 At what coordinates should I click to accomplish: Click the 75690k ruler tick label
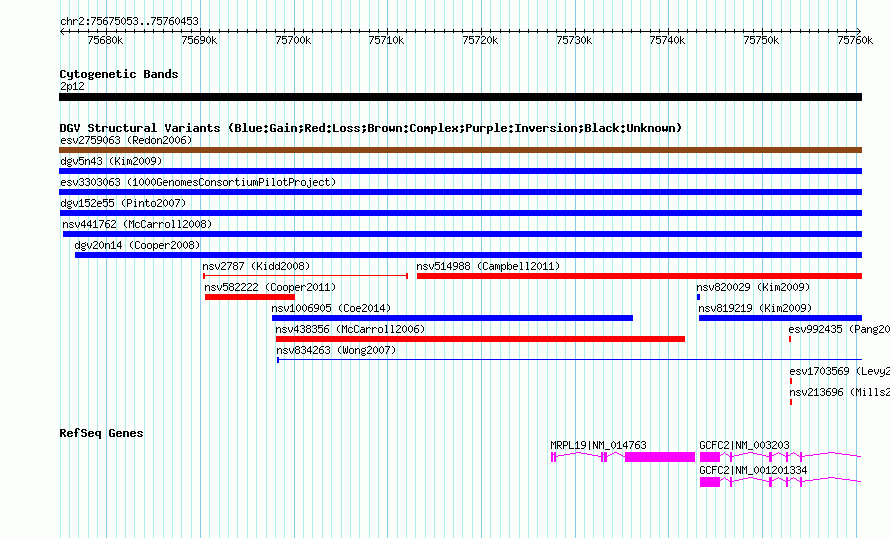(199, 40)
